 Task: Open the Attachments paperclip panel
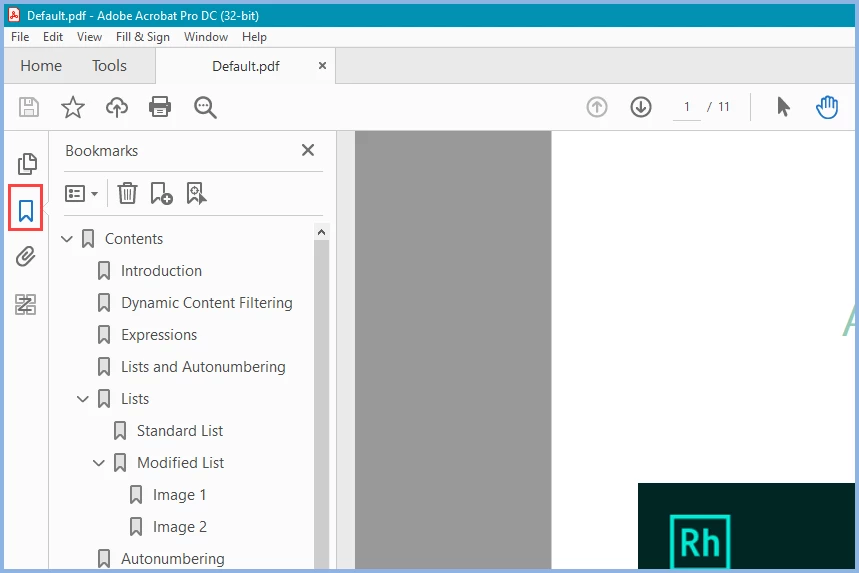pyautogui.click(x=26, y=256)
